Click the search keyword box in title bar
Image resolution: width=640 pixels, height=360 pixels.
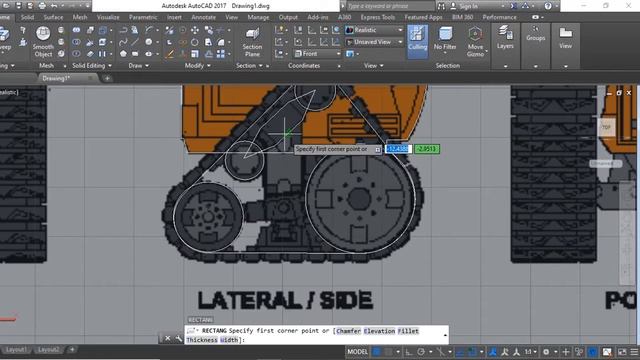390,6
